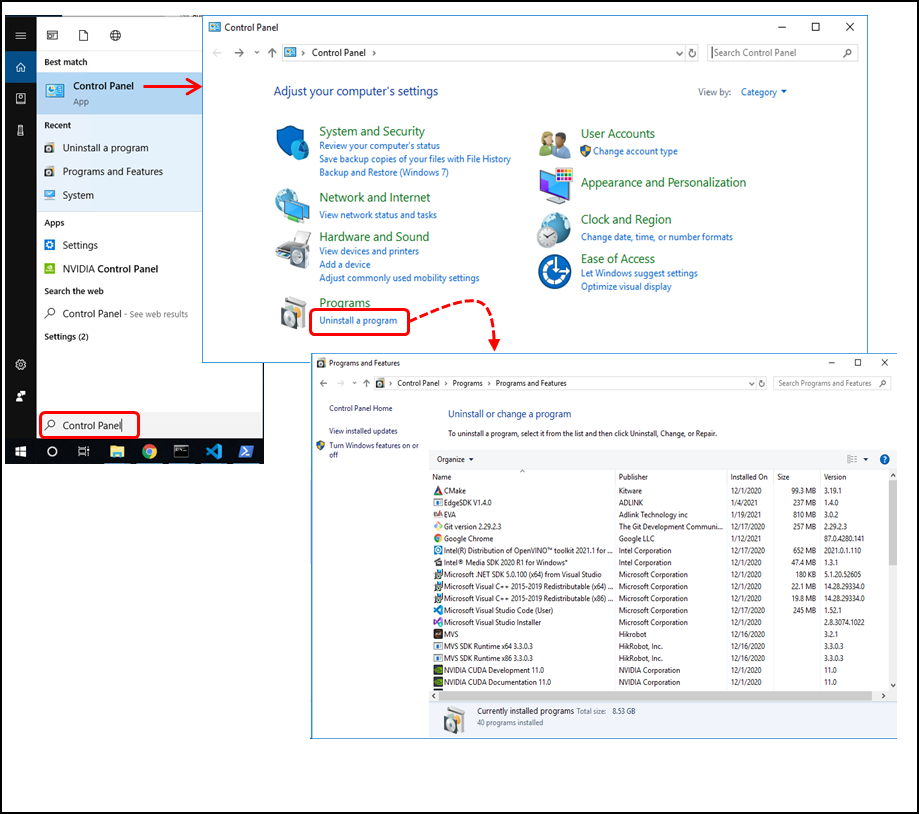Select the User Accounts people icon
The image size is (919, 814).
(554, 144)
